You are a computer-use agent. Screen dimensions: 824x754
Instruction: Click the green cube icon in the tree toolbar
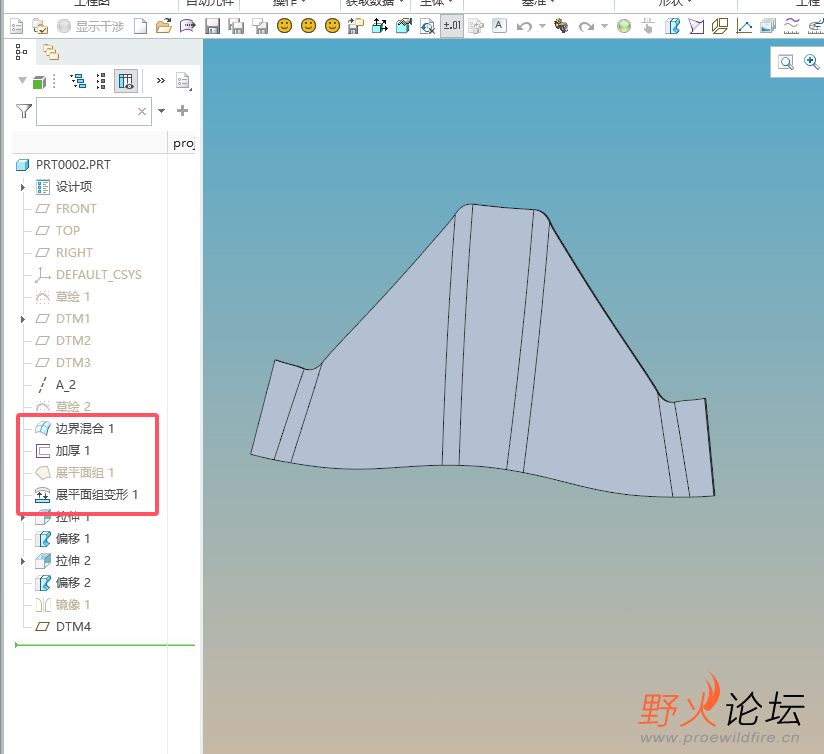coord(39,82)
